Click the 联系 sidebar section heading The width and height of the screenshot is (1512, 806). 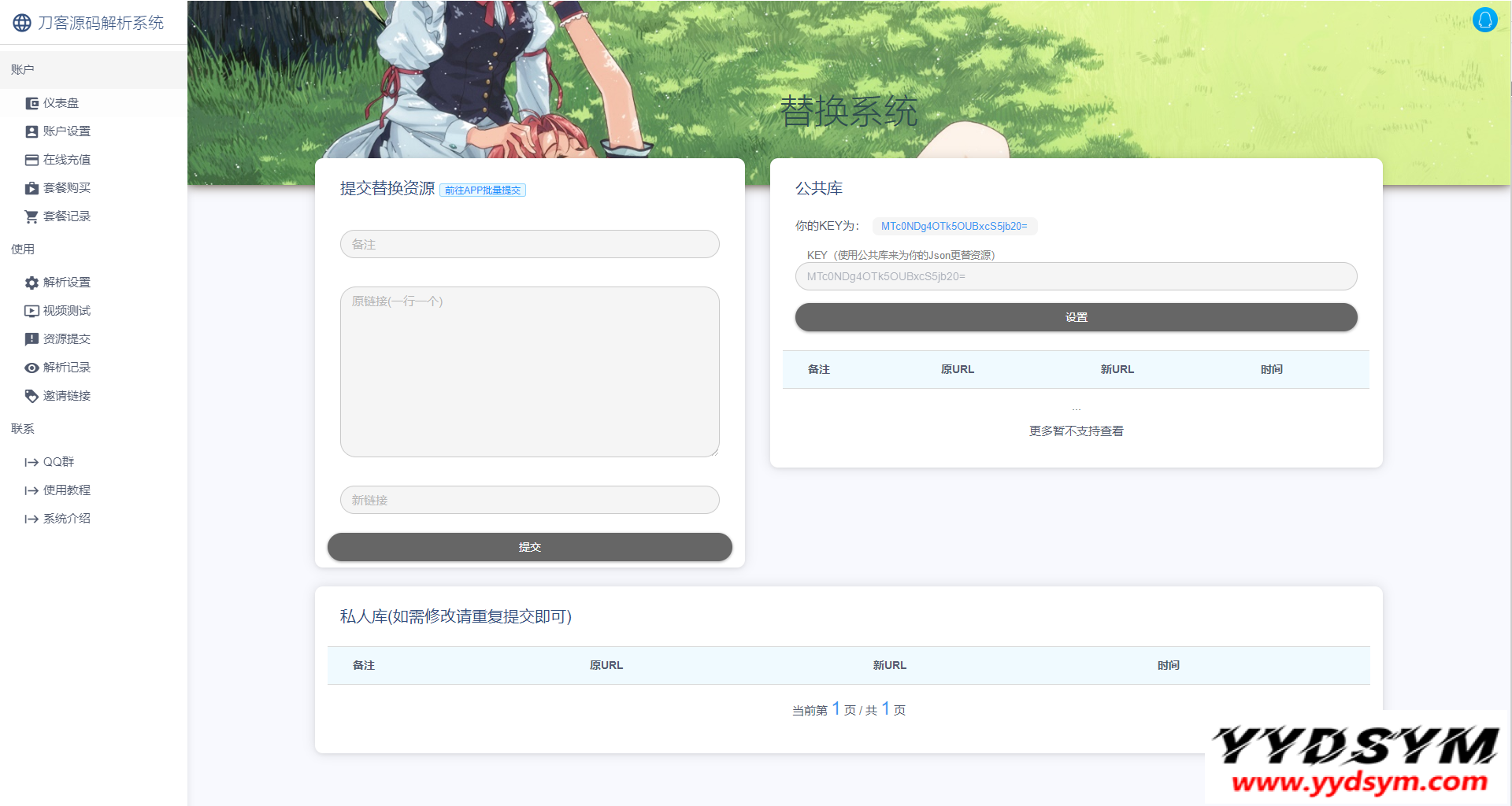pos(23,429)
